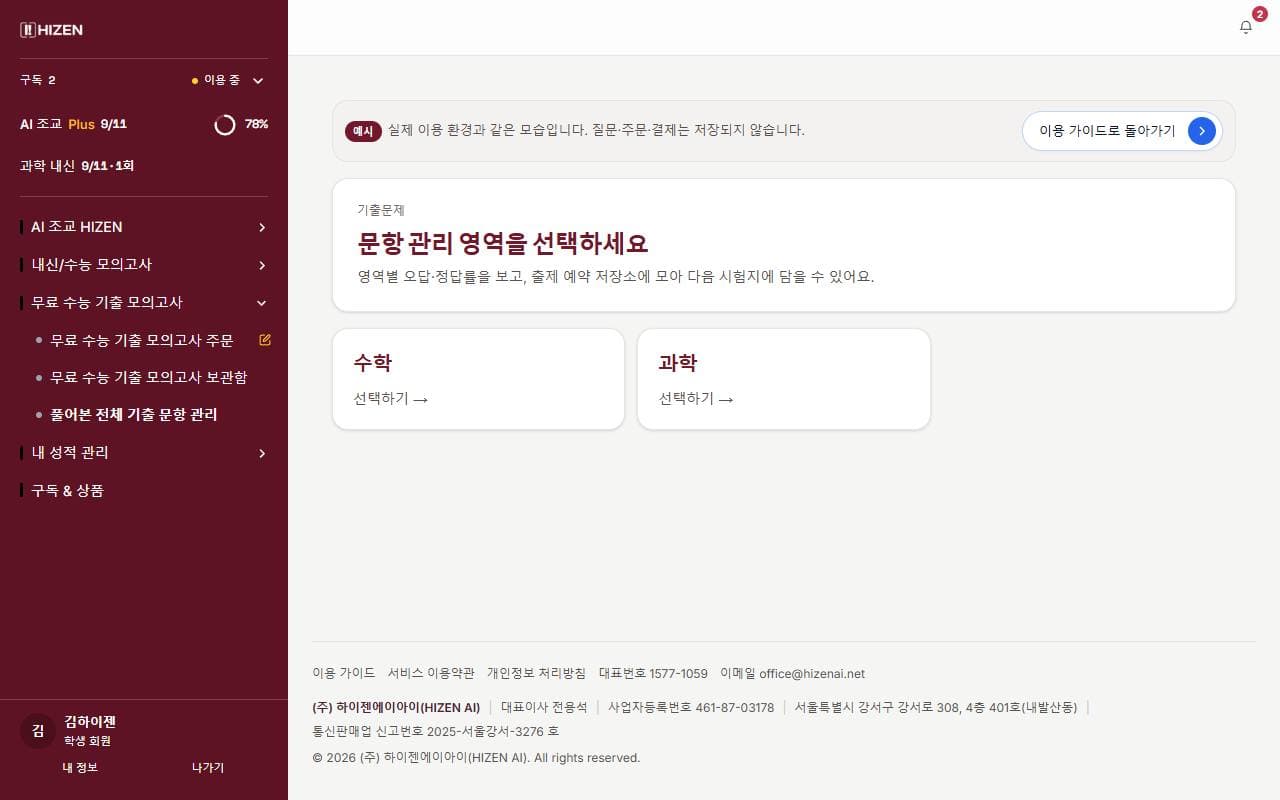The image size is (1280, 800).
Task: Click the edit icon beside 무료 수능 기출 모의고사 주문
Action: [x=265, y=340]
